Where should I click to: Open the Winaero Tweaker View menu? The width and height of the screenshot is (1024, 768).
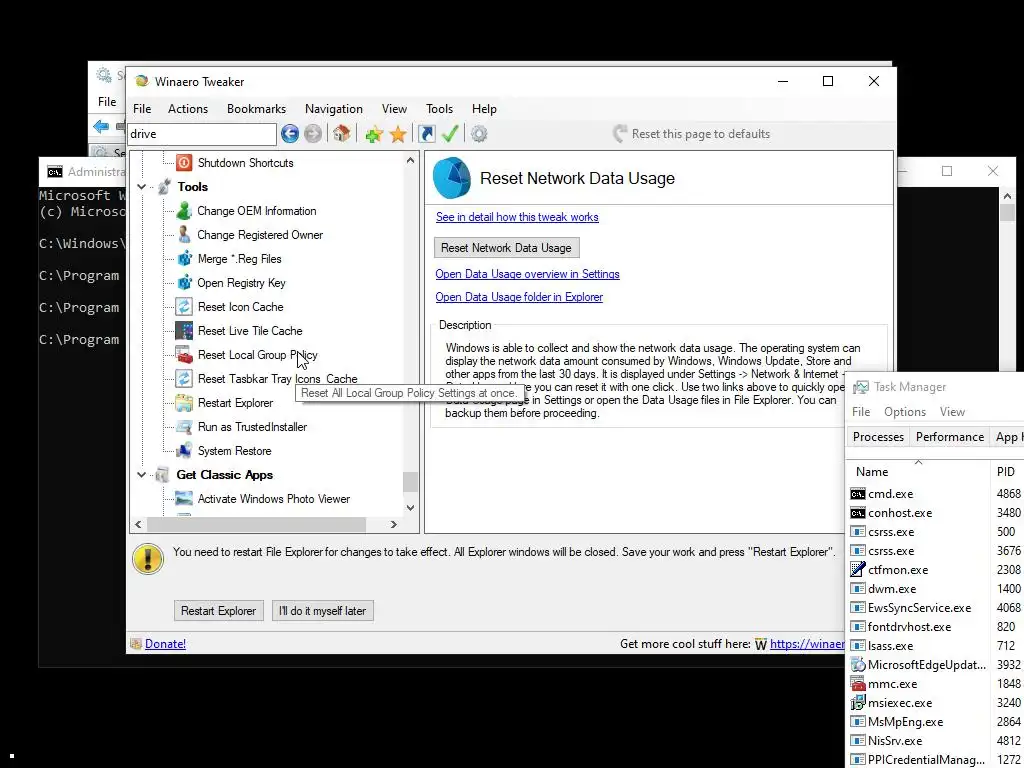394,109
